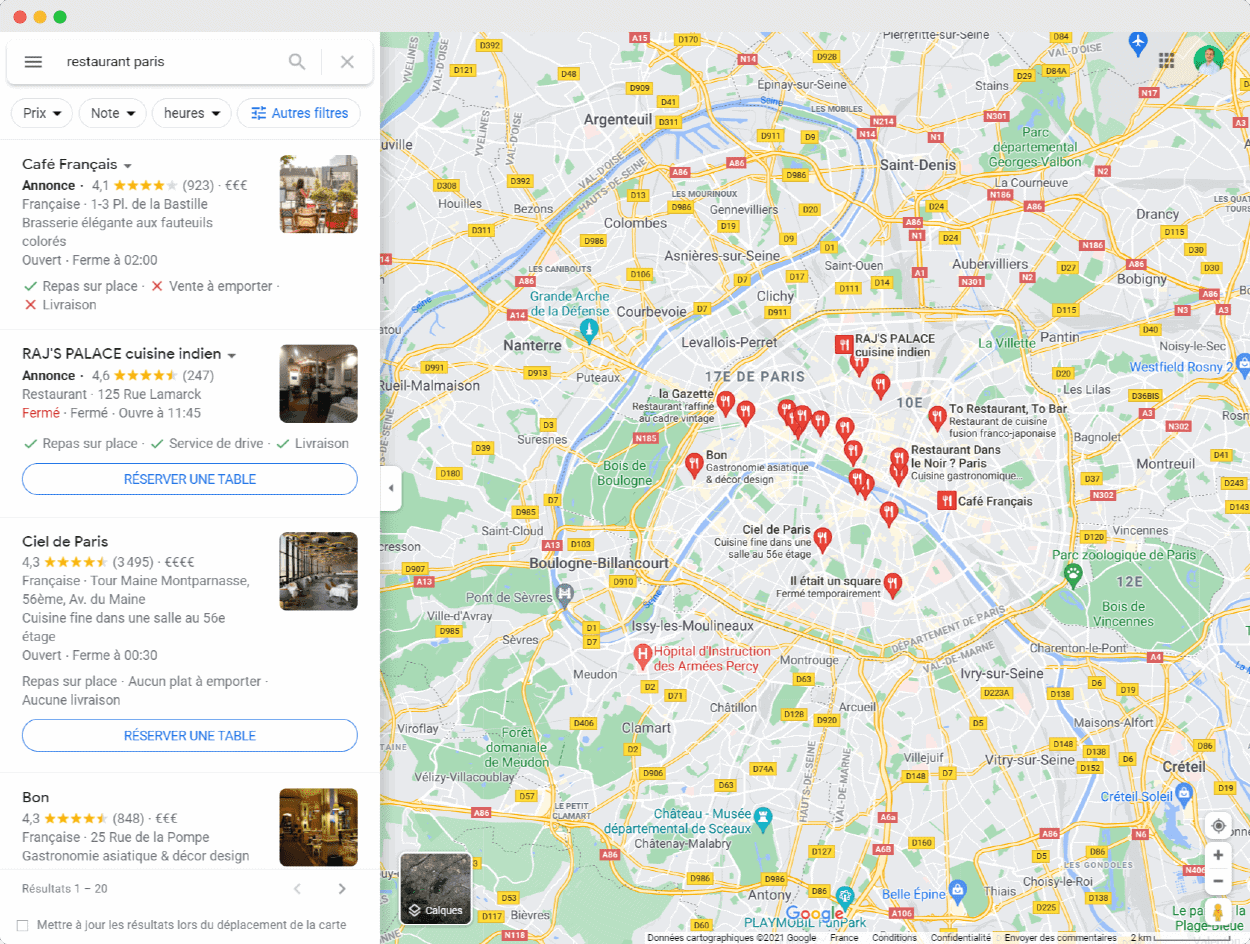Open the Ciel de Paris listing
Image resolution: width=1250 pixels, height=944 pixels.
65,542
